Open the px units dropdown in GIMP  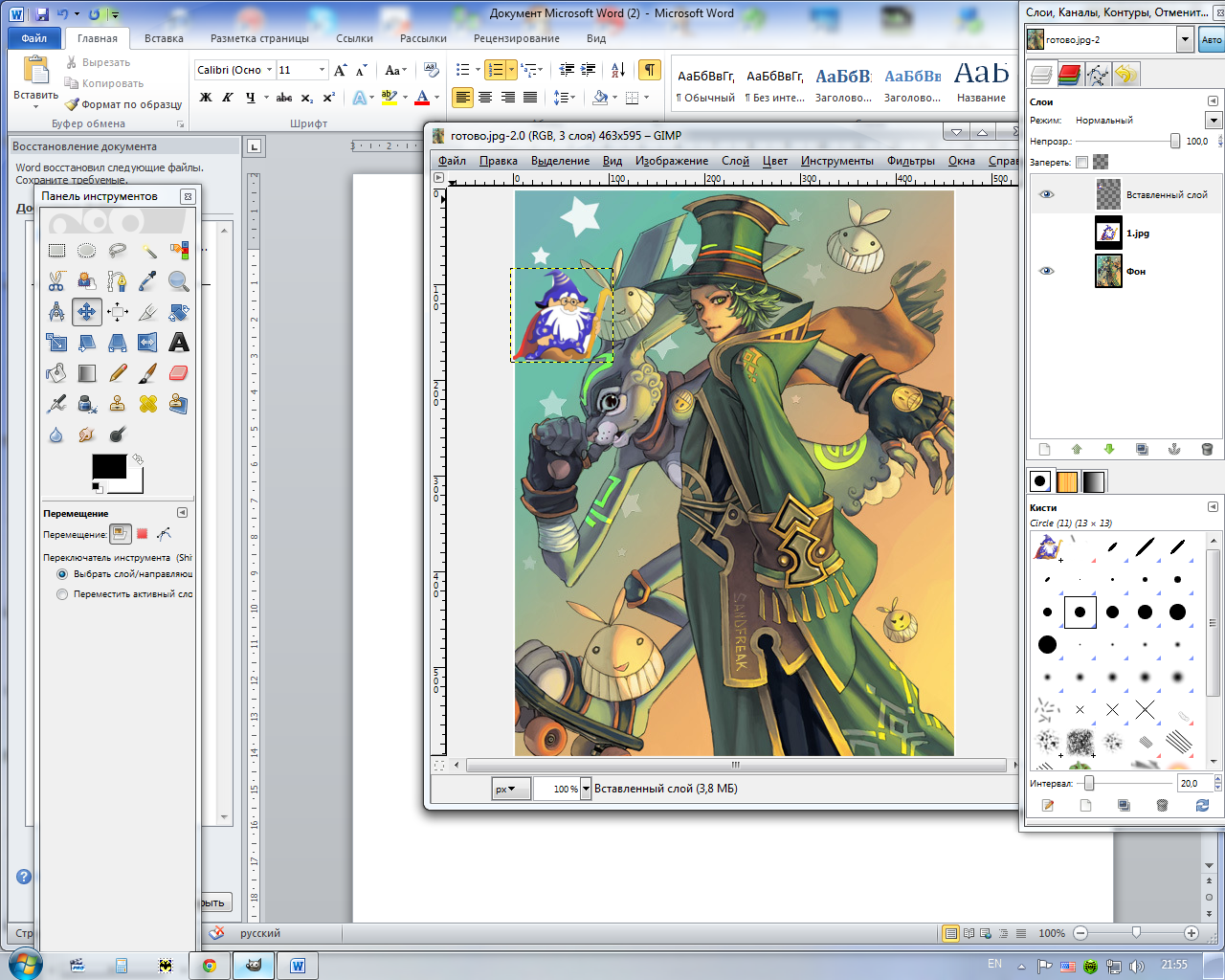point(511,789)
